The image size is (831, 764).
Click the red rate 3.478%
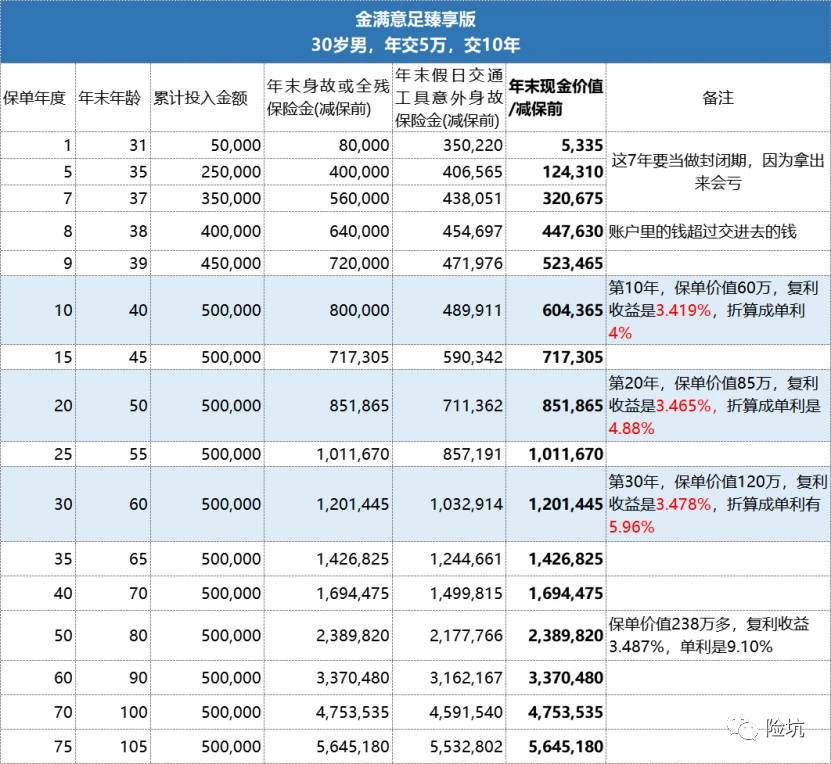(683, 504)
